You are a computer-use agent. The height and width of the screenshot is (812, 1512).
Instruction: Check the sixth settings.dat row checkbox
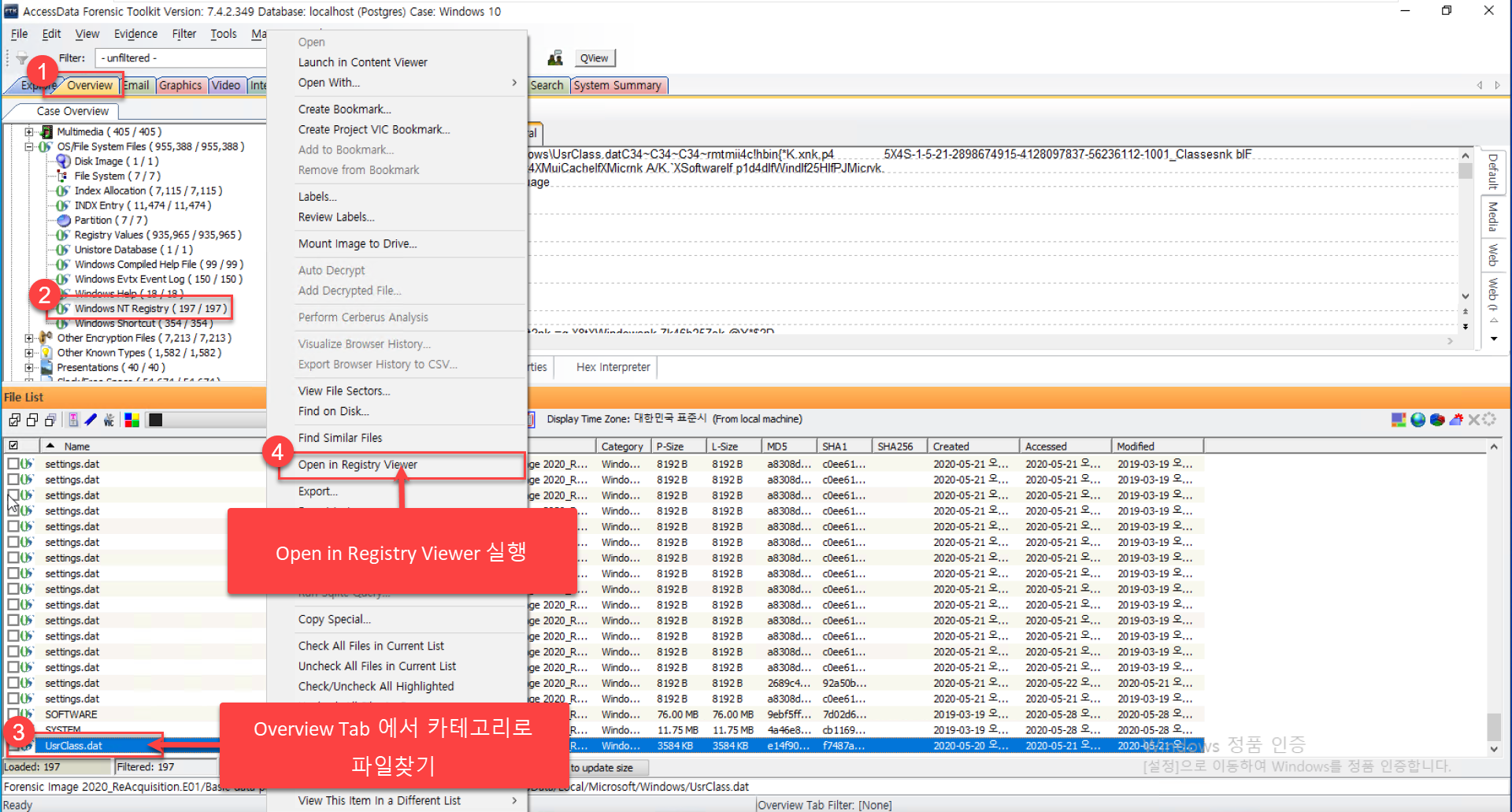coord(13,542)
